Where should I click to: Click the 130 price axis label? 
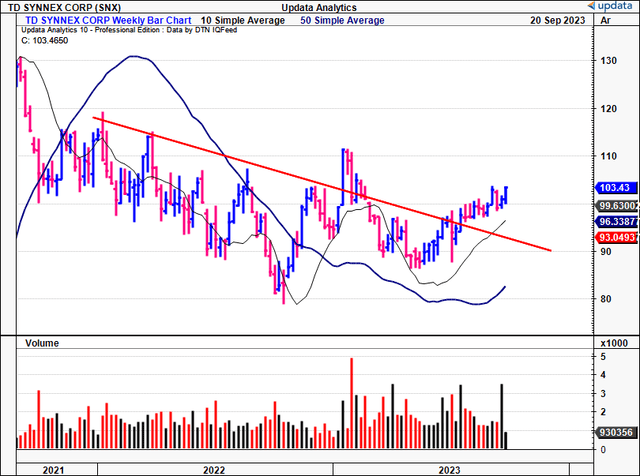[x=608, y=60]
